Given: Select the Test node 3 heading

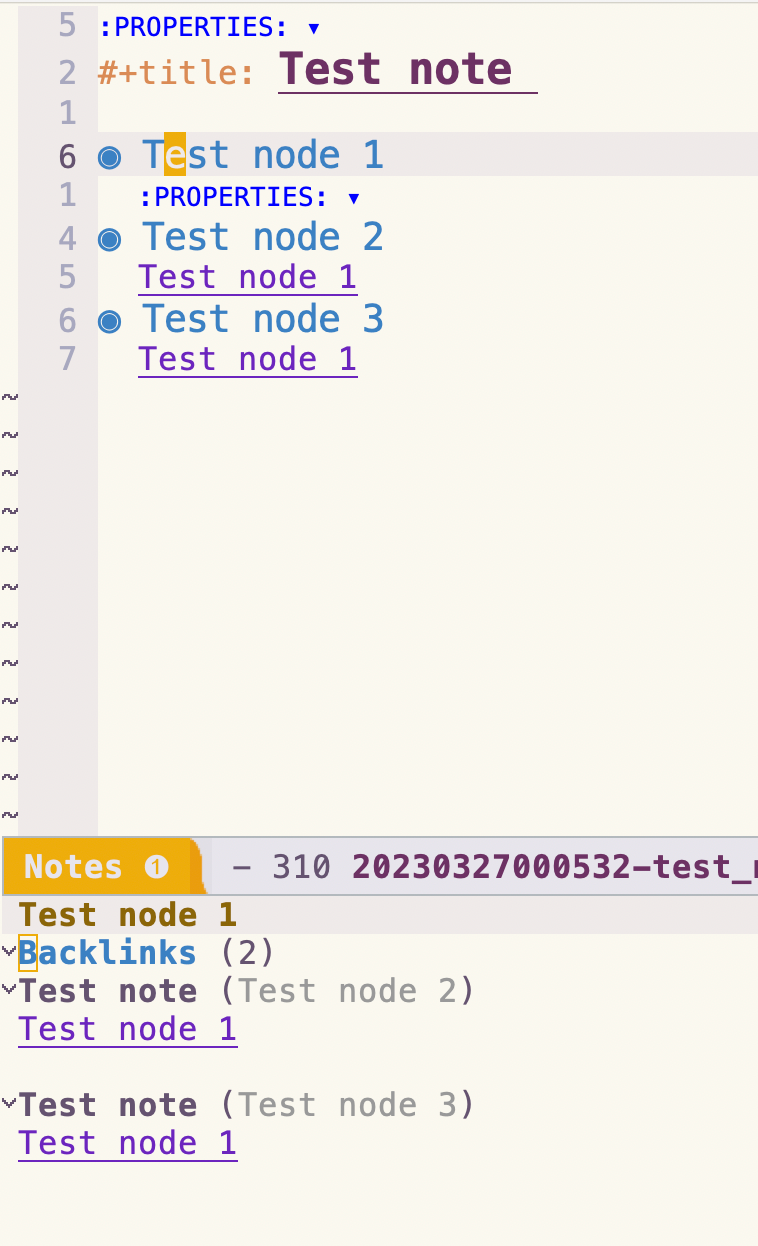Looking at the screenshot, I should coord(263,319).
